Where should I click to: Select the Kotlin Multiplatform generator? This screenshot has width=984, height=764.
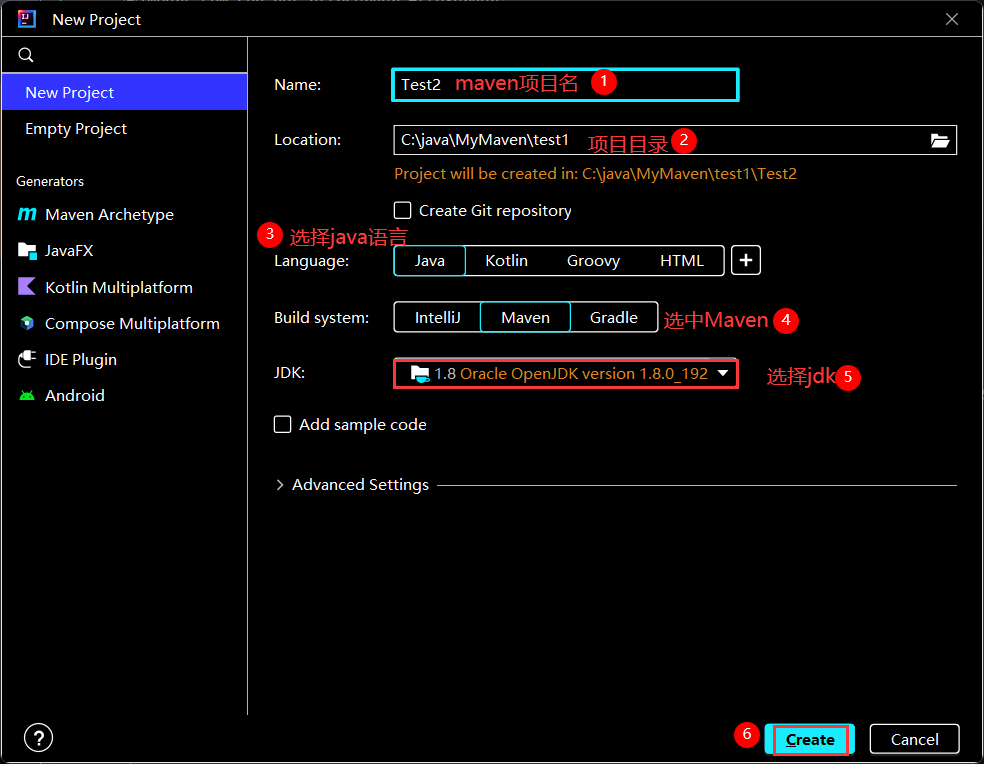118,287
